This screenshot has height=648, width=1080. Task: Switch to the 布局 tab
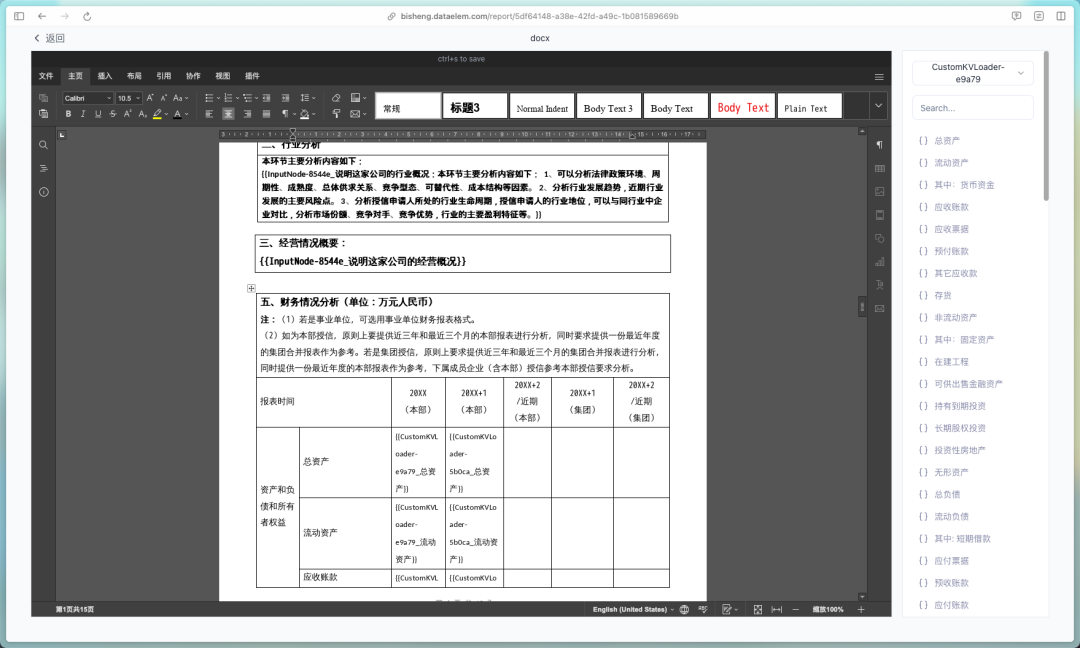pos(134,76)
